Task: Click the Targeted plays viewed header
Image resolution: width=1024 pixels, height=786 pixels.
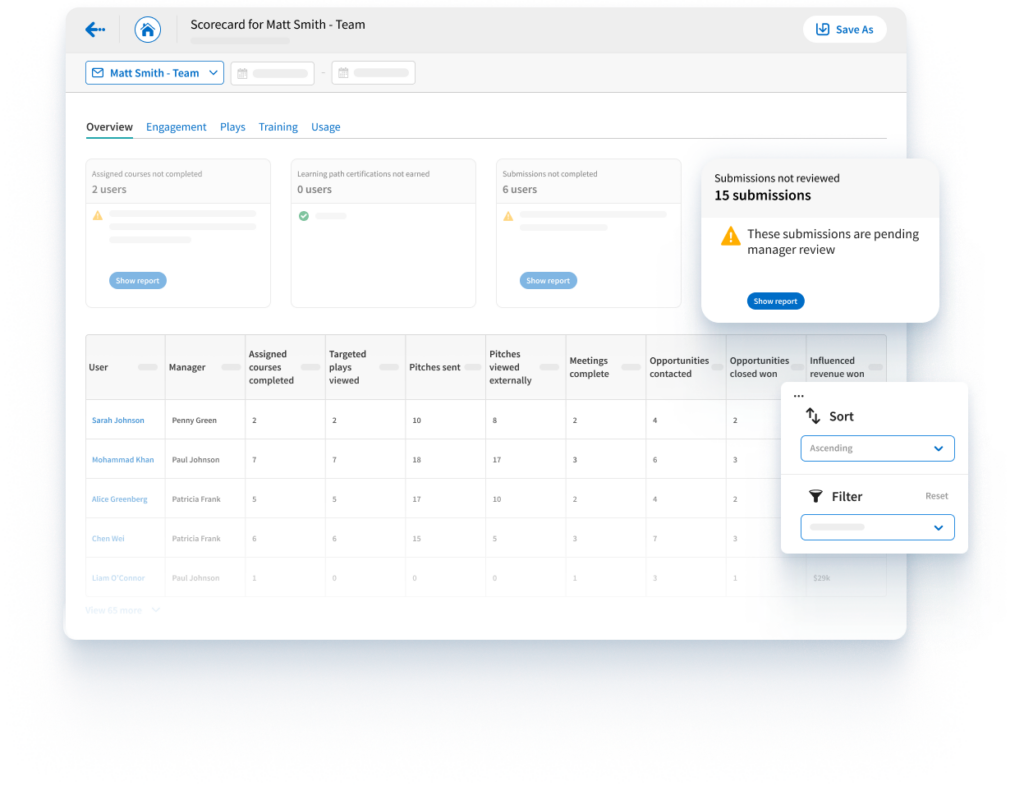Action: click(x=365, y=367)
